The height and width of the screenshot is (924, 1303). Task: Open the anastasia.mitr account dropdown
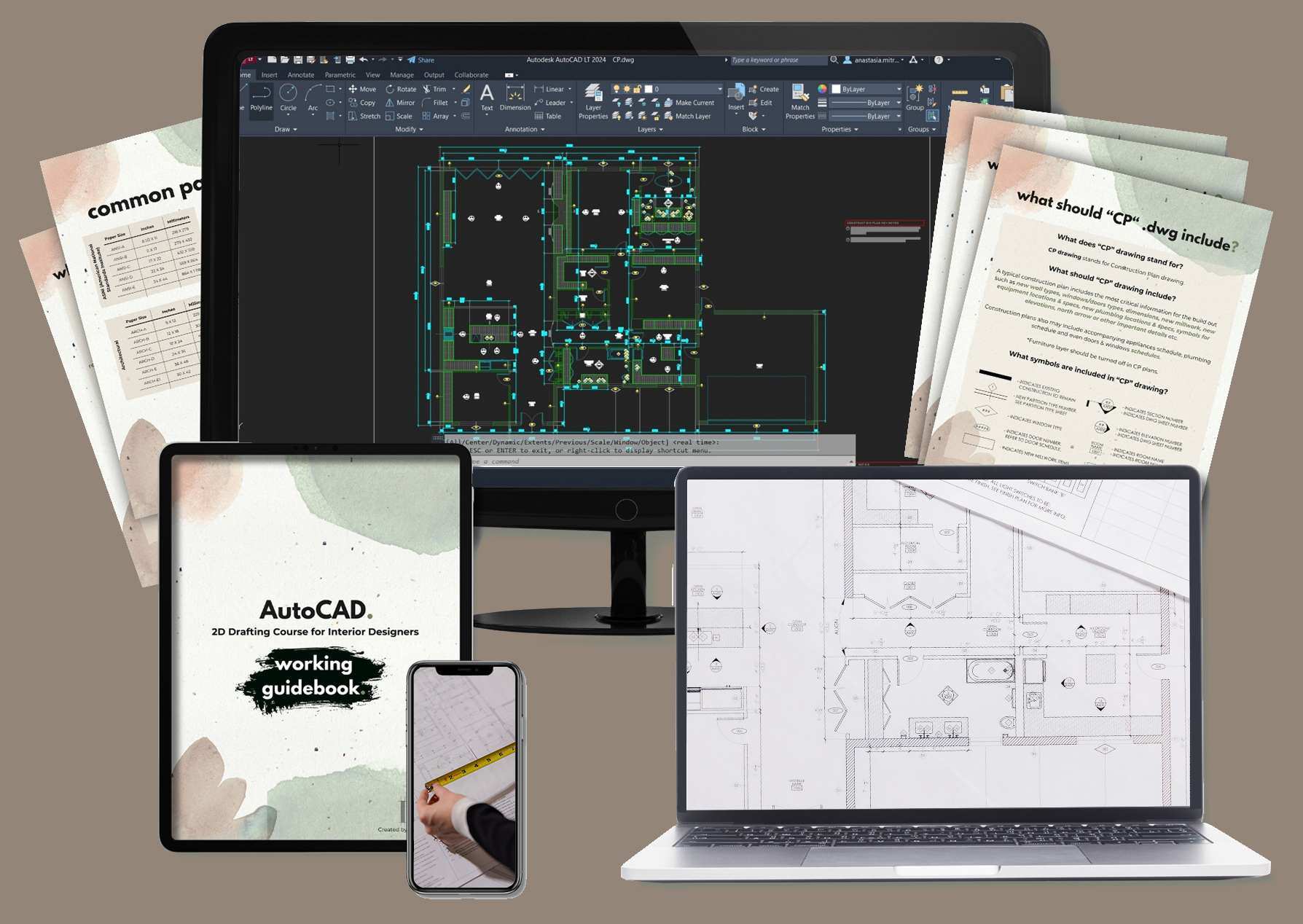tap(874, 60)
